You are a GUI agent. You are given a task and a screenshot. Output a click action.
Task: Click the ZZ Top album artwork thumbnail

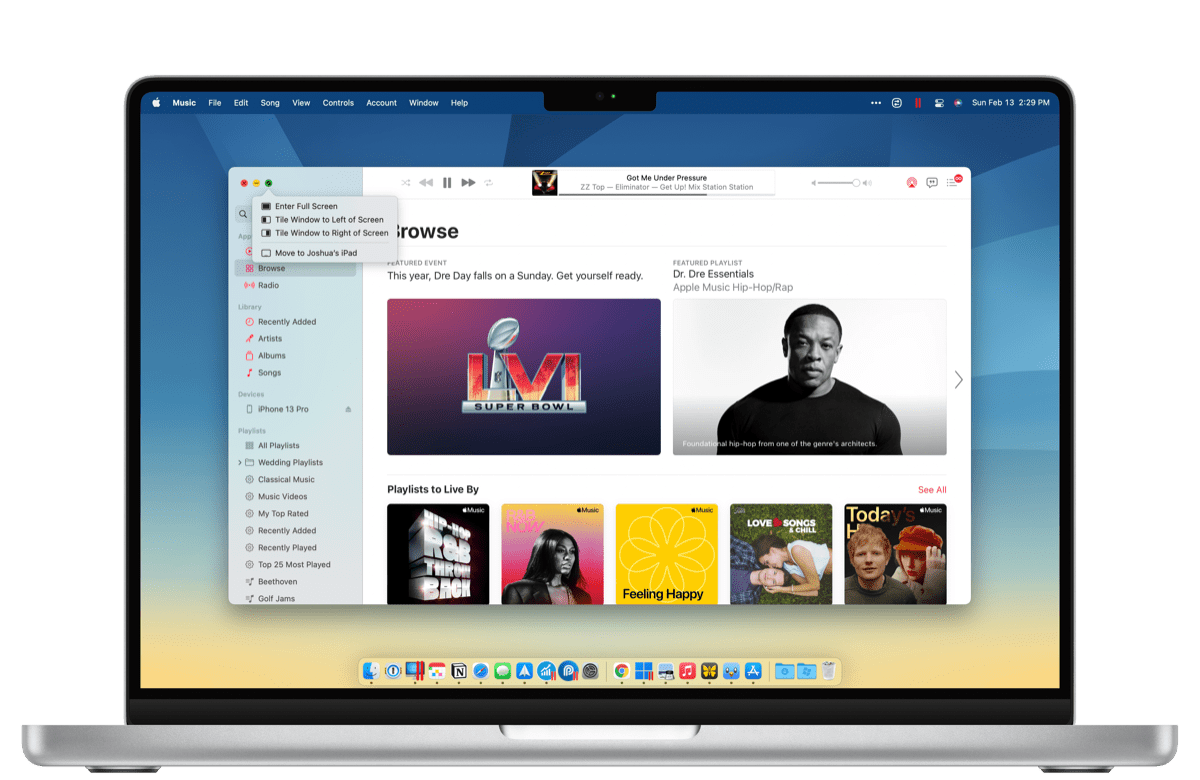tap(544, 182)
